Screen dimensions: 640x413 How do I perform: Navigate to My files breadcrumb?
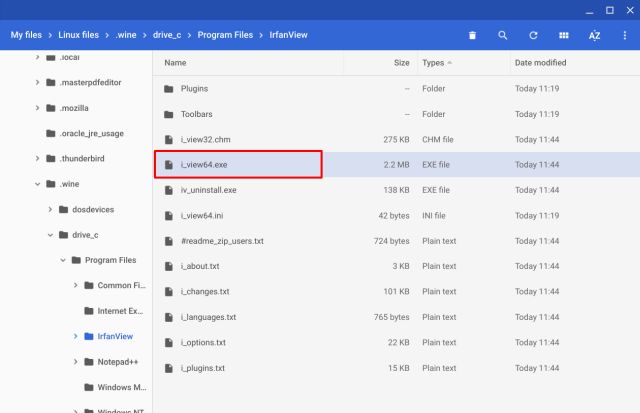[x=28, y=35]
